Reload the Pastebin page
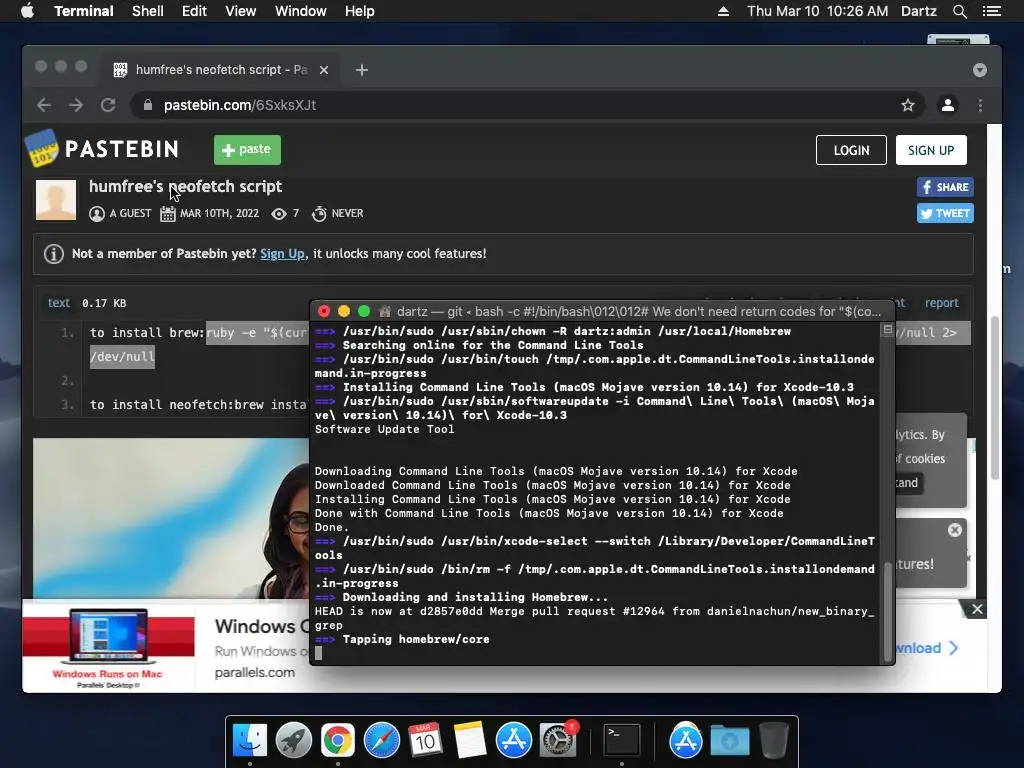Screen dimensions: 1024x768 coord(108,105)
